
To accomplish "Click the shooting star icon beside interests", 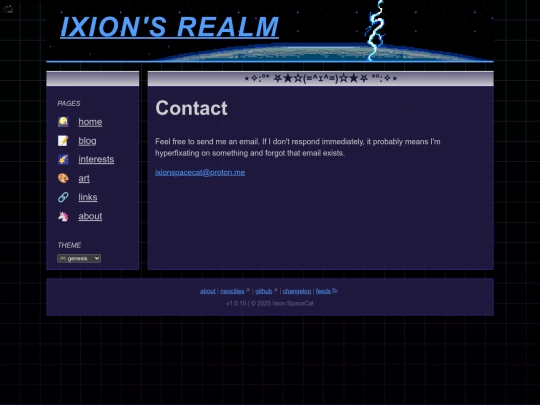I will [63, 159].
